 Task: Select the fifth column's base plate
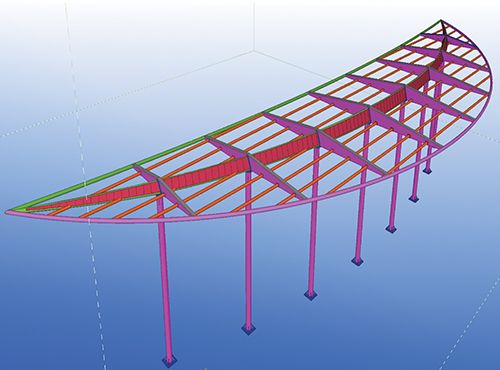[x=391, y=229]
